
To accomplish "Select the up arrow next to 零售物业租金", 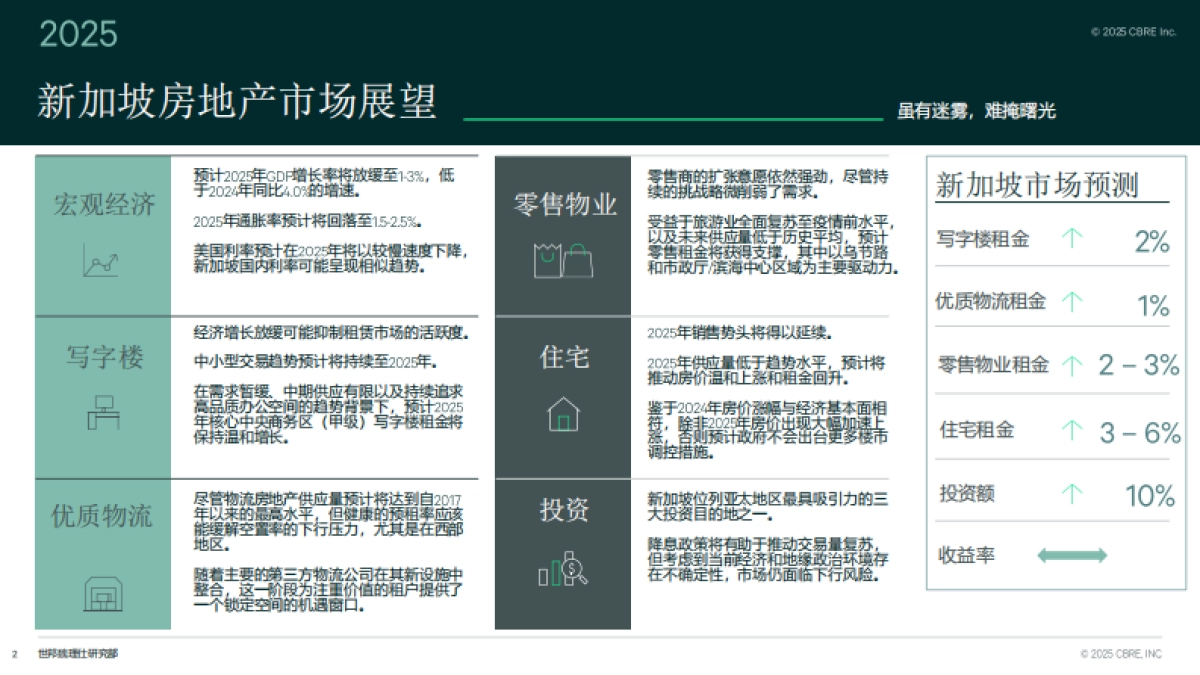I will tap(1073, 364).
